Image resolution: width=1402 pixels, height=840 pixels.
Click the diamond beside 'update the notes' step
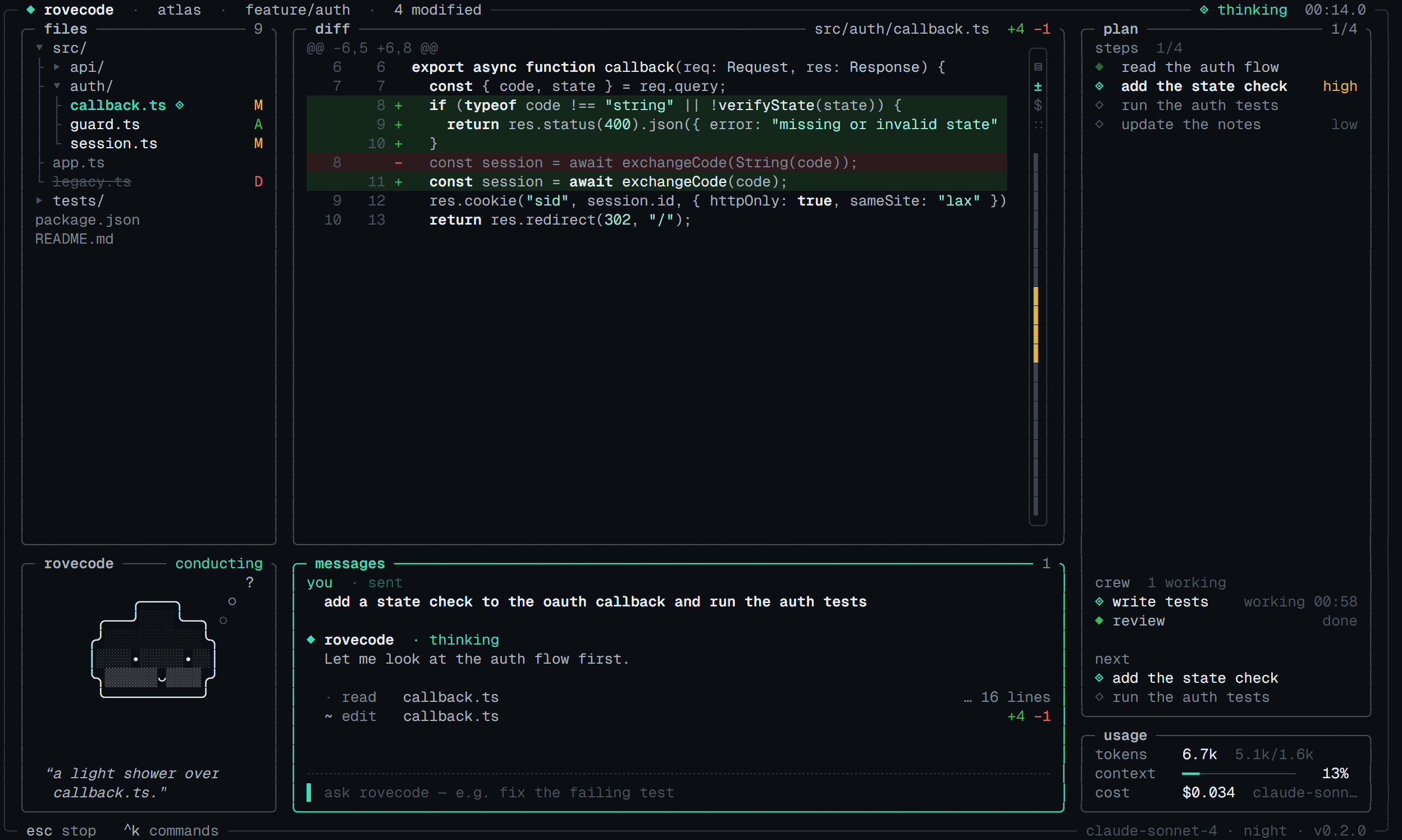point(1099,125)
